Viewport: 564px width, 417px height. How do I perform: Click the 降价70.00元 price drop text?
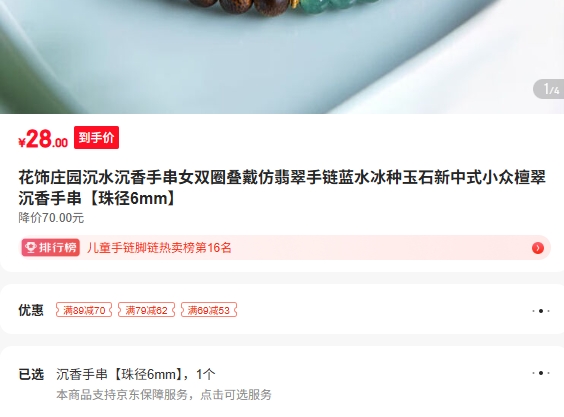pyautogui.click(x=51, y=218)
